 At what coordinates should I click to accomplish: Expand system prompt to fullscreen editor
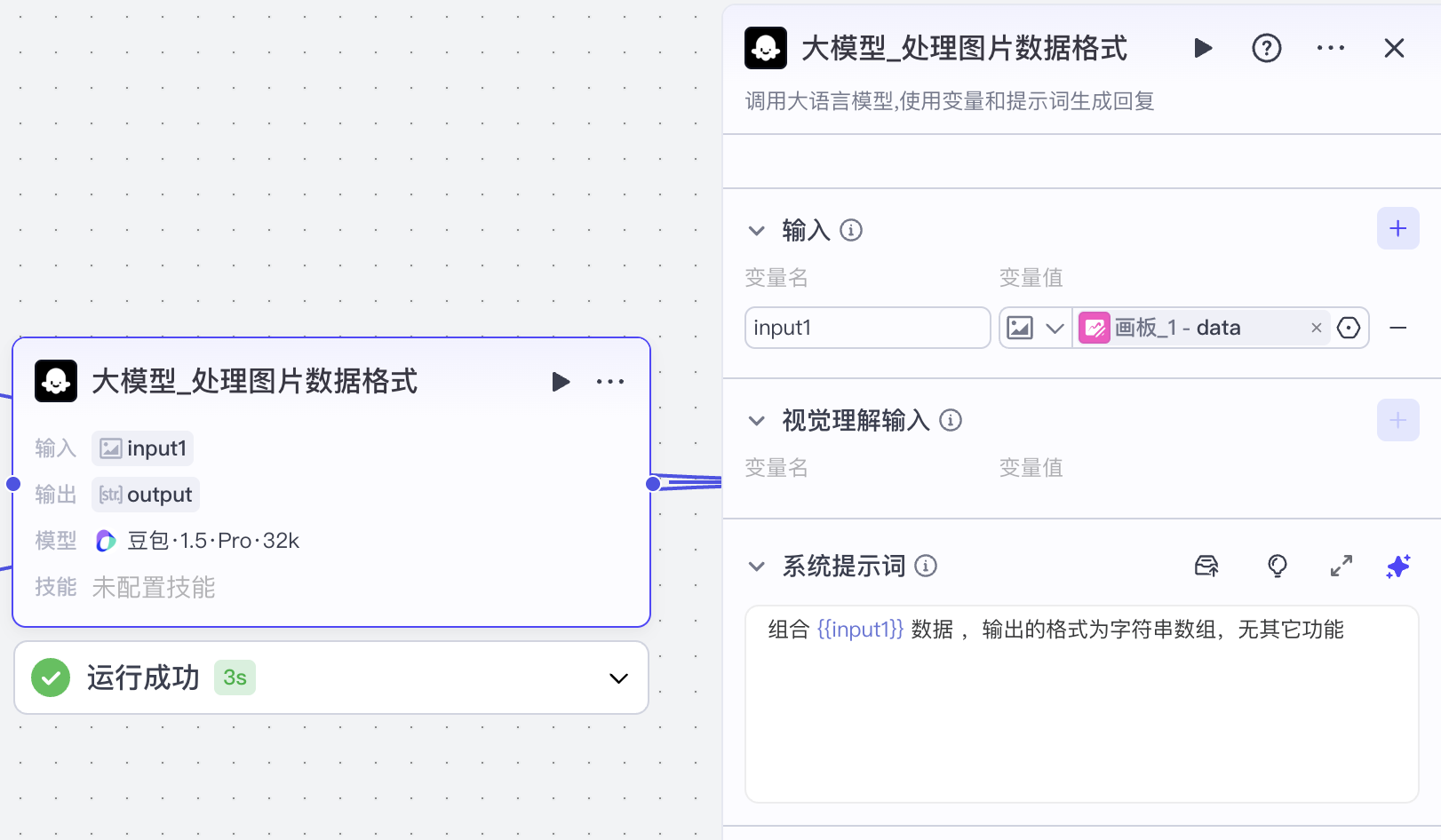click(1341, 566)
